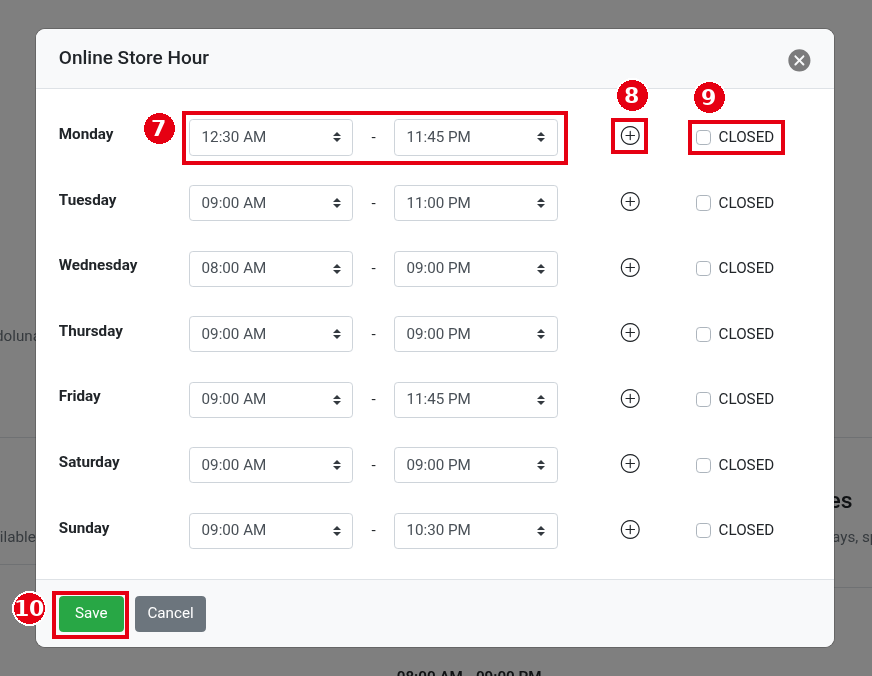The width and height of the screenshot is (872, 676).
Task: Mark Monday as CLOSED
Action: 703,137
